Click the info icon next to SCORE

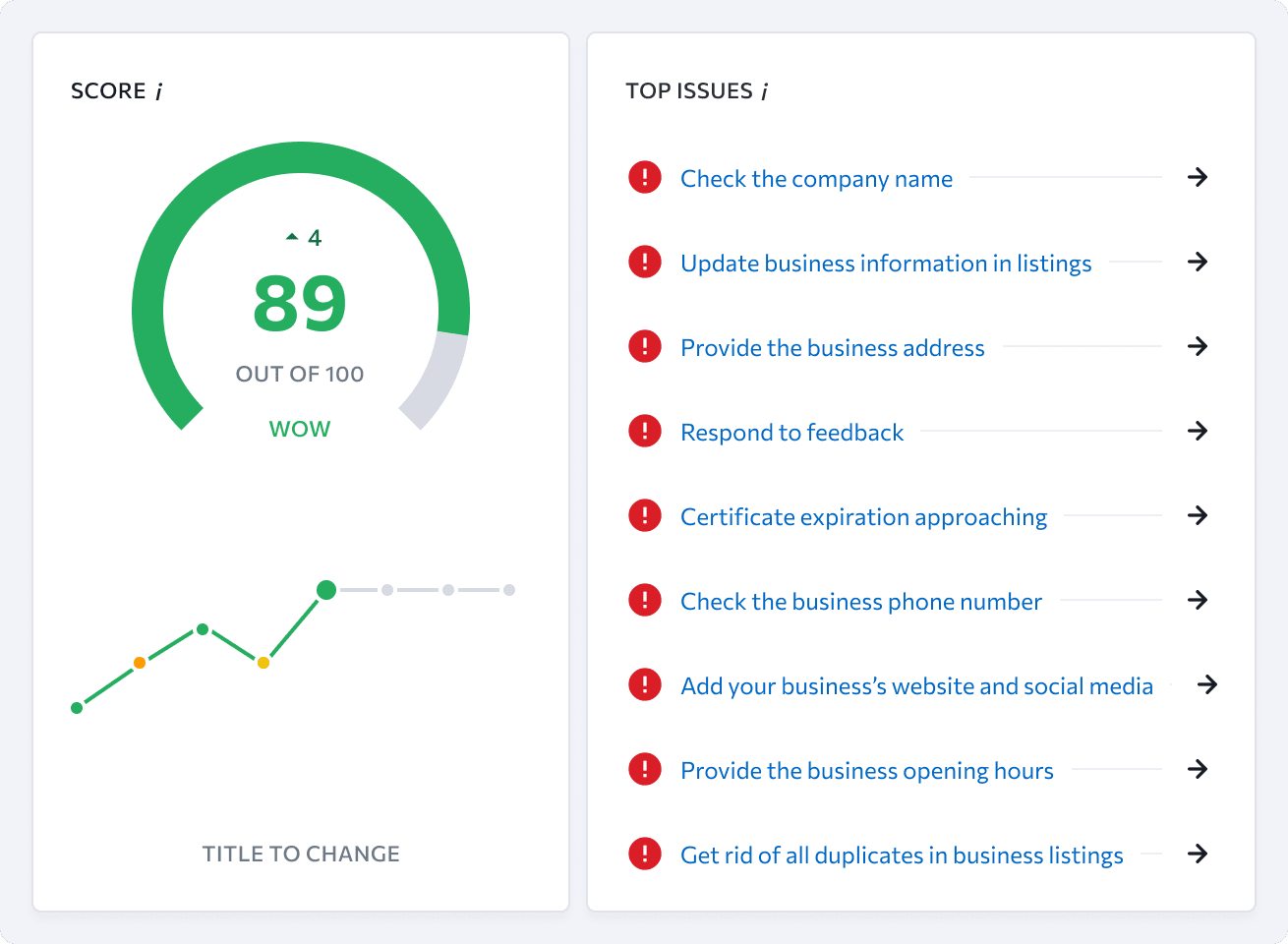click(158, 91)
